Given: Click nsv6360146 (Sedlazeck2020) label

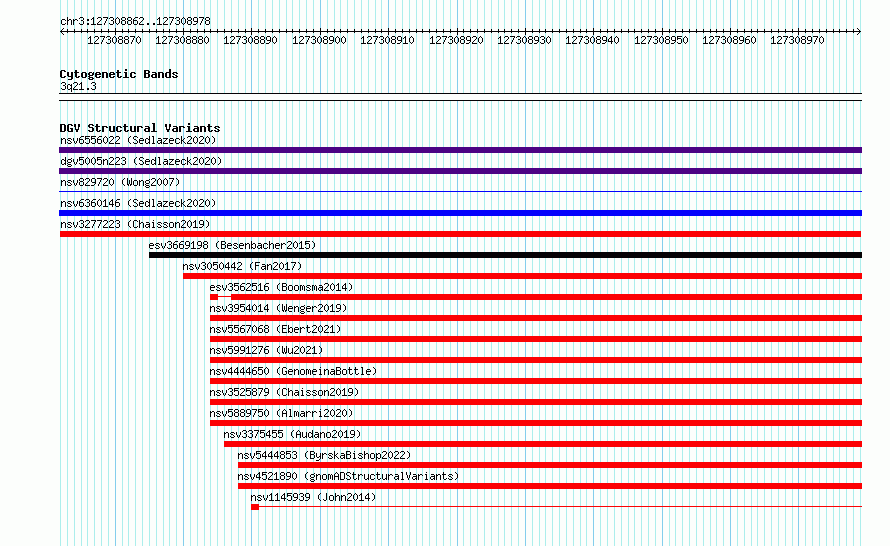Looking at the screenshot, I should [138, 203].
